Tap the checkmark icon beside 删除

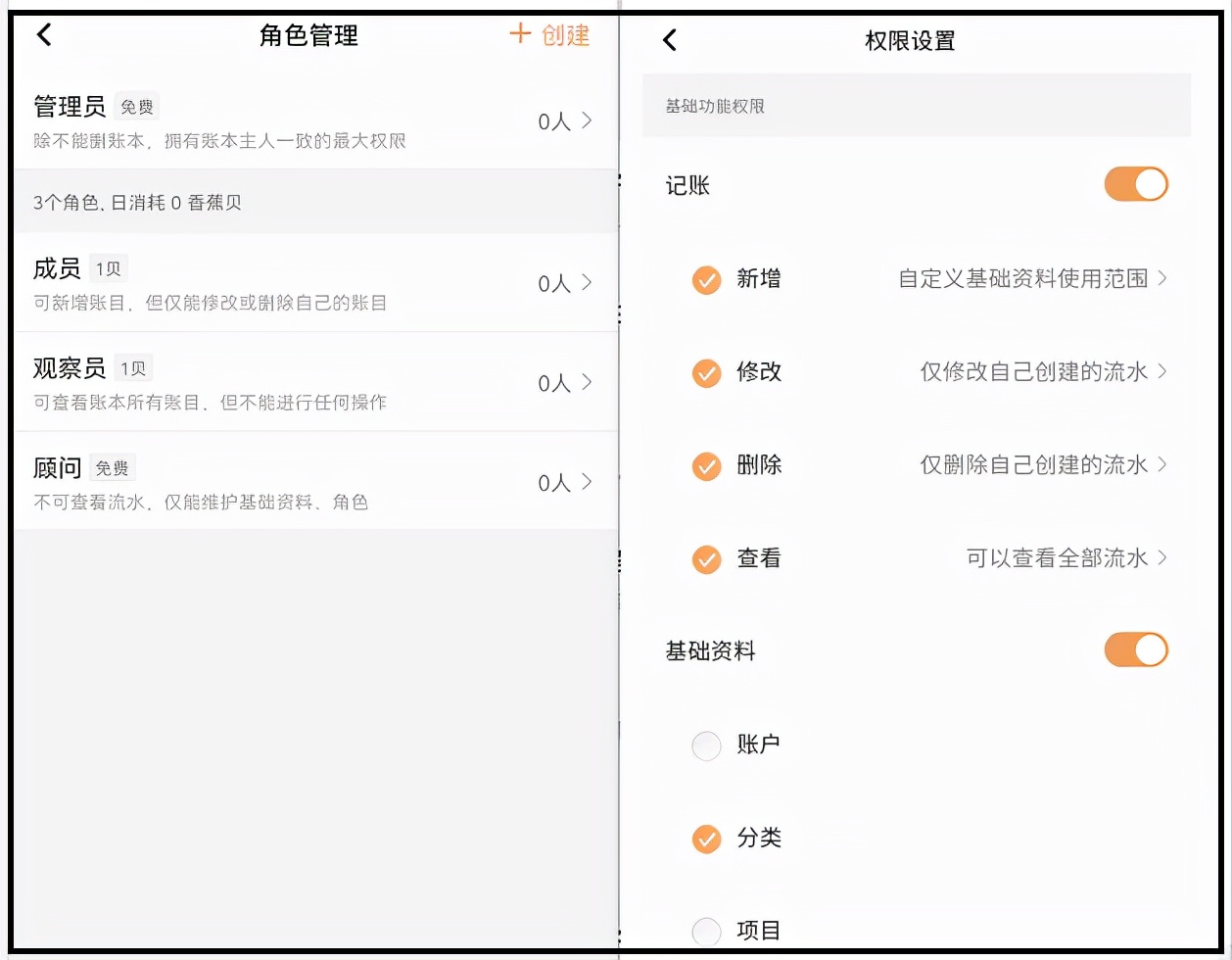tap(706, 465)
